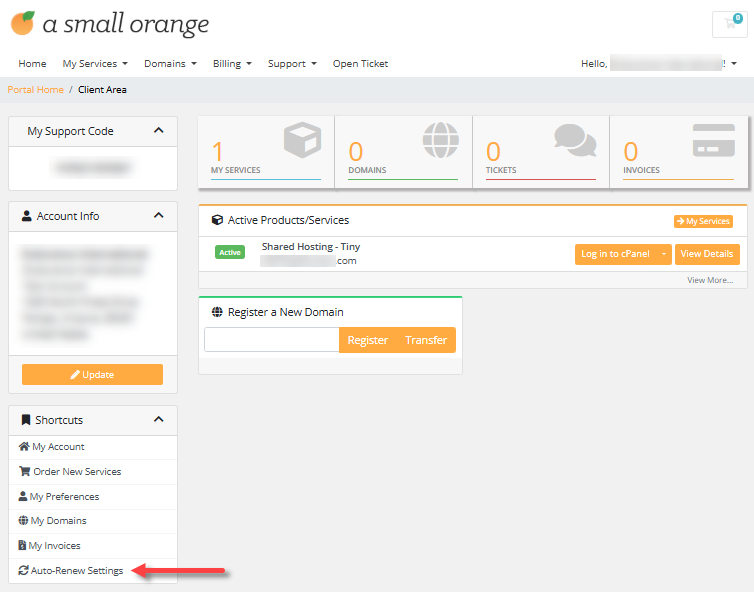This screenshot has height=592, width=754.
Task: Click the Log in to cPanel button
Action: point(616,254)
